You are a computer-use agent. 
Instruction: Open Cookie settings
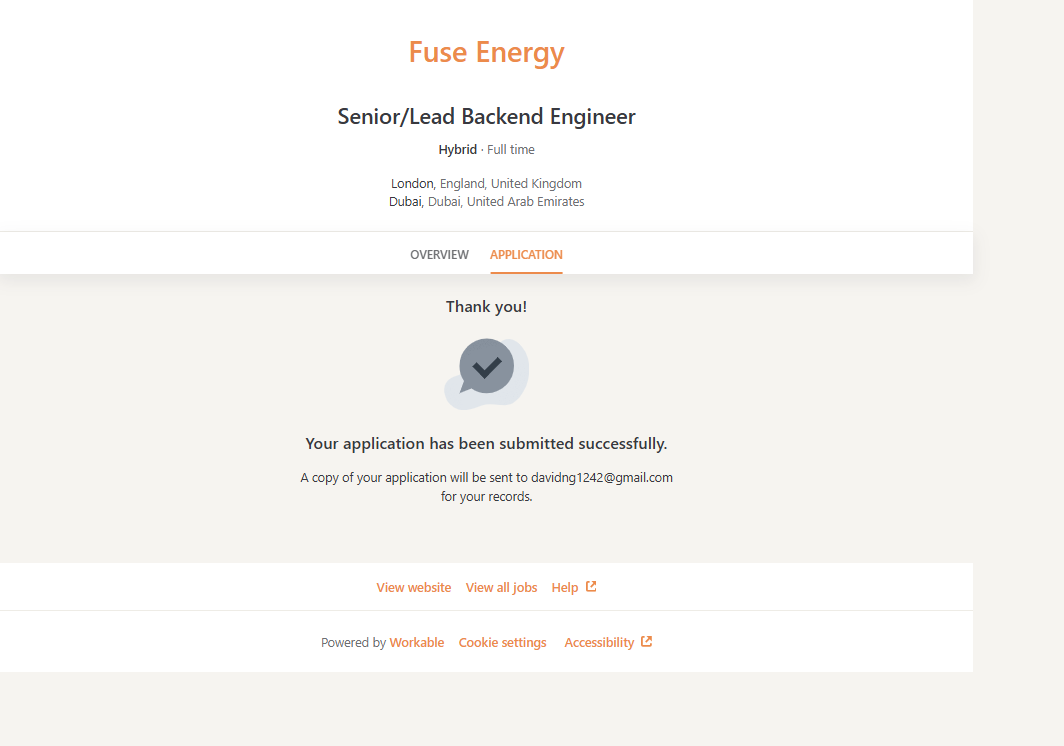coord(502,643)
